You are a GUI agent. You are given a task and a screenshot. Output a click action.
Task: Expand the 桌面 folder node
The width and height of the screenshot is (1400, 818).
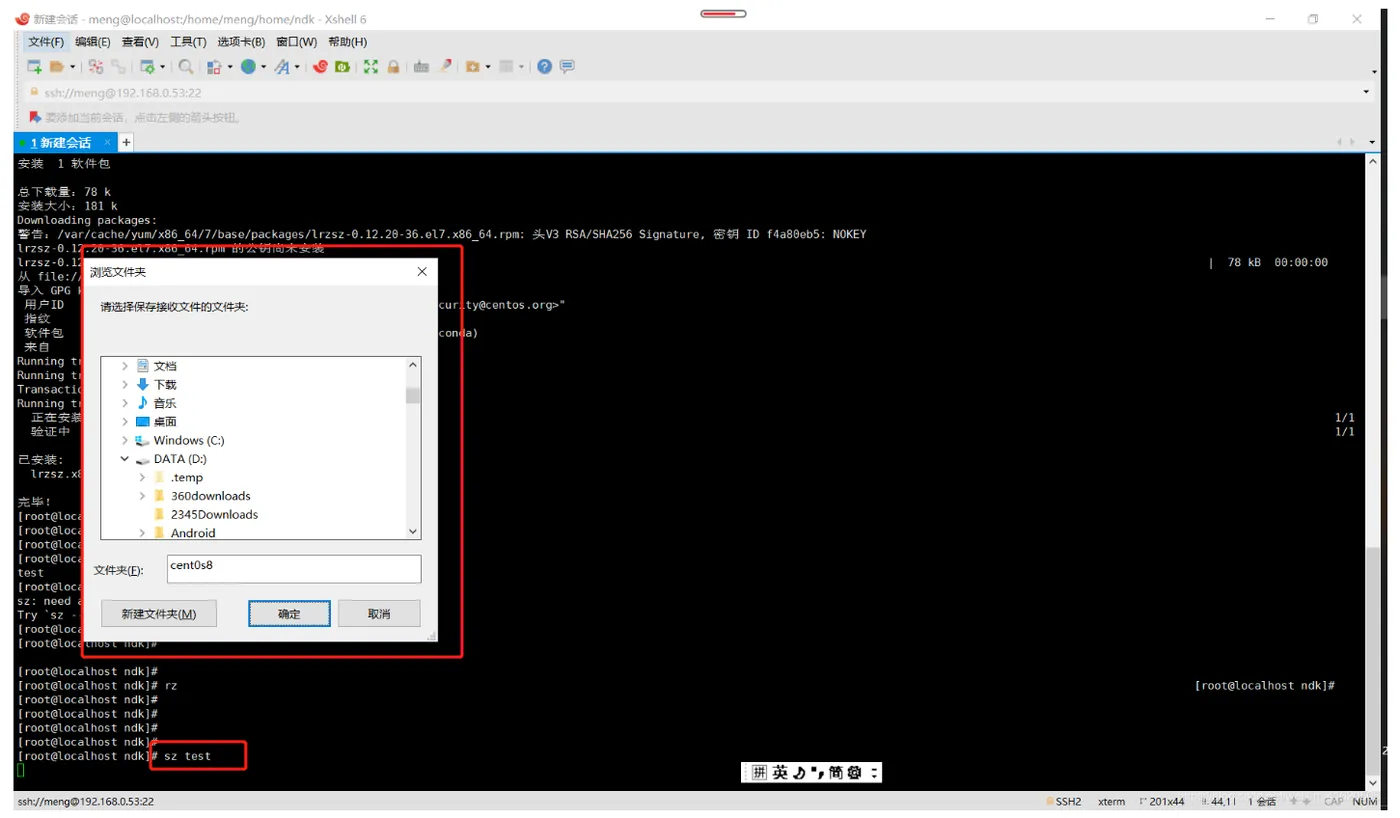tap(124, 422)
